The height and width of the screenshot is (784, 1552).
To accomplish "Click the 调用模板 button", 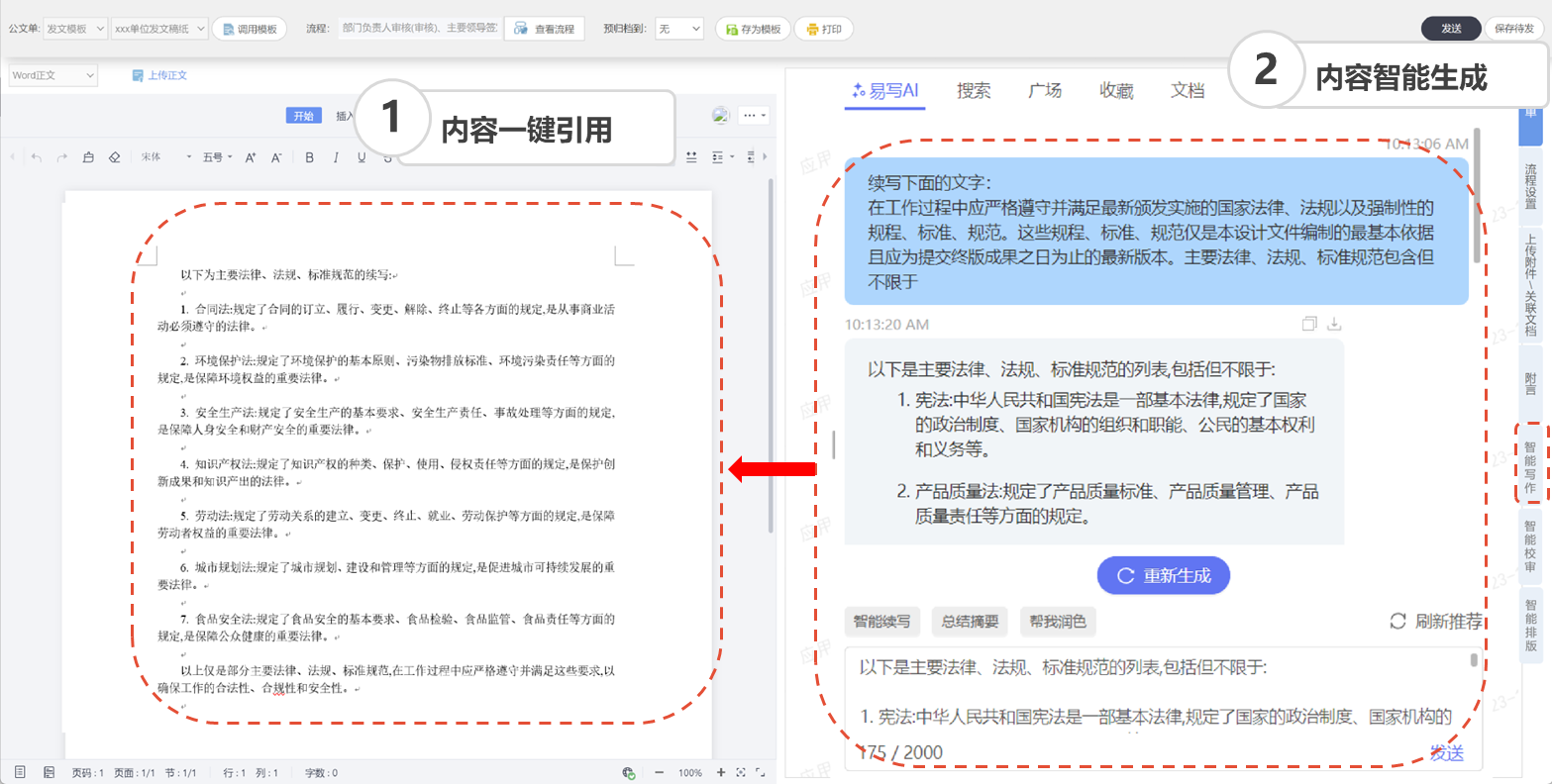I will tap(250, 29).
